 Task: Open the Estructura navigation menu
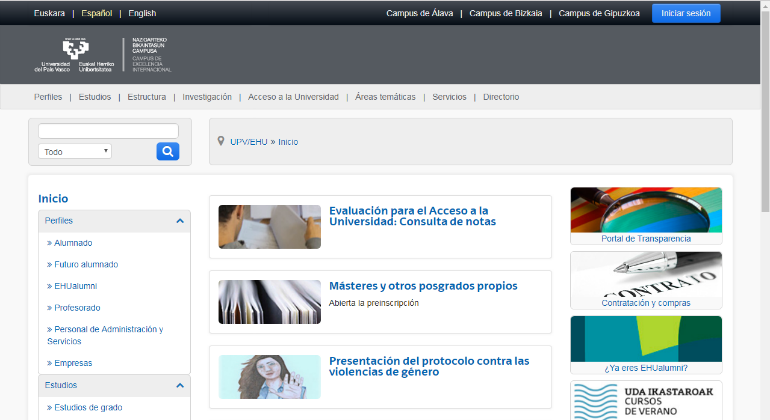pyautogui.click(x=147, y=97)
